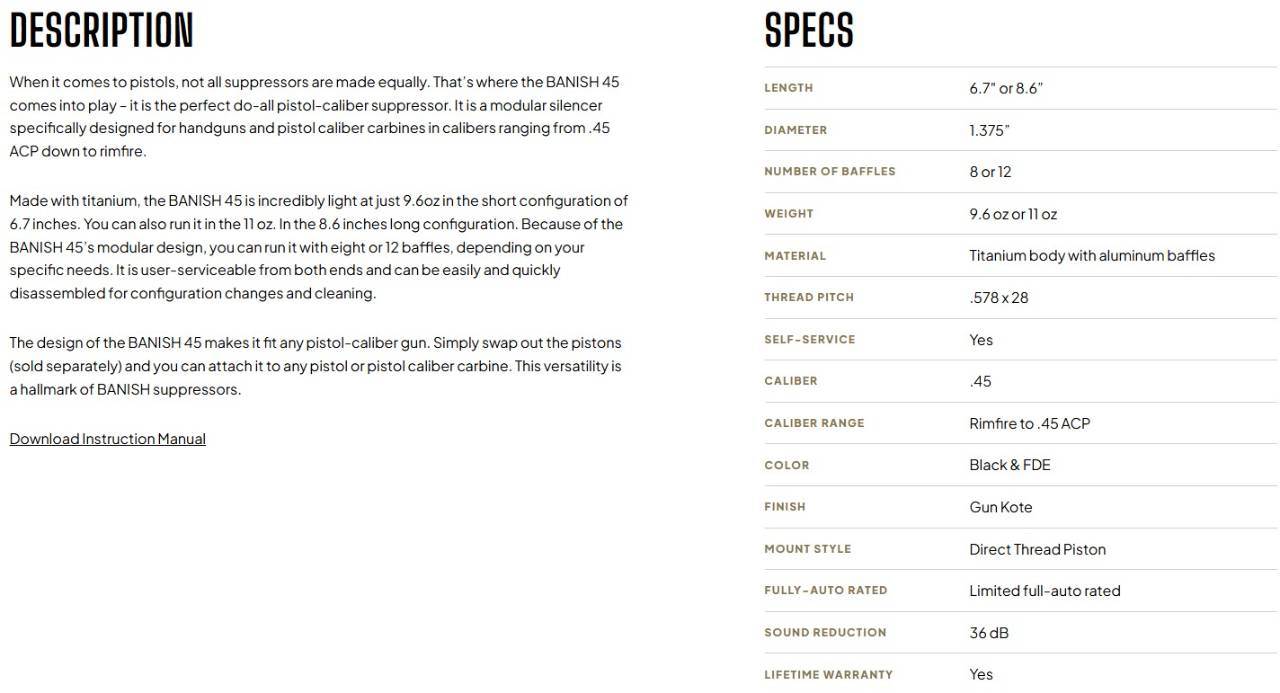Click the LIFETIME WARRANTY label
The width and height of the screenshot is (1280, 693).
point(829,675)
